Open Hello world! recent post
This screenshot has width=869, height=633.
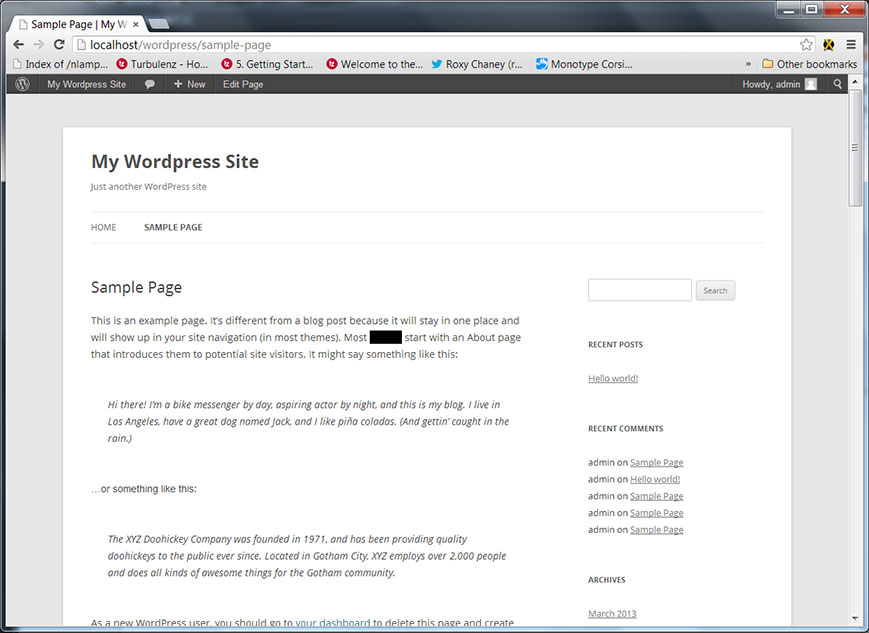pos(613,379)
